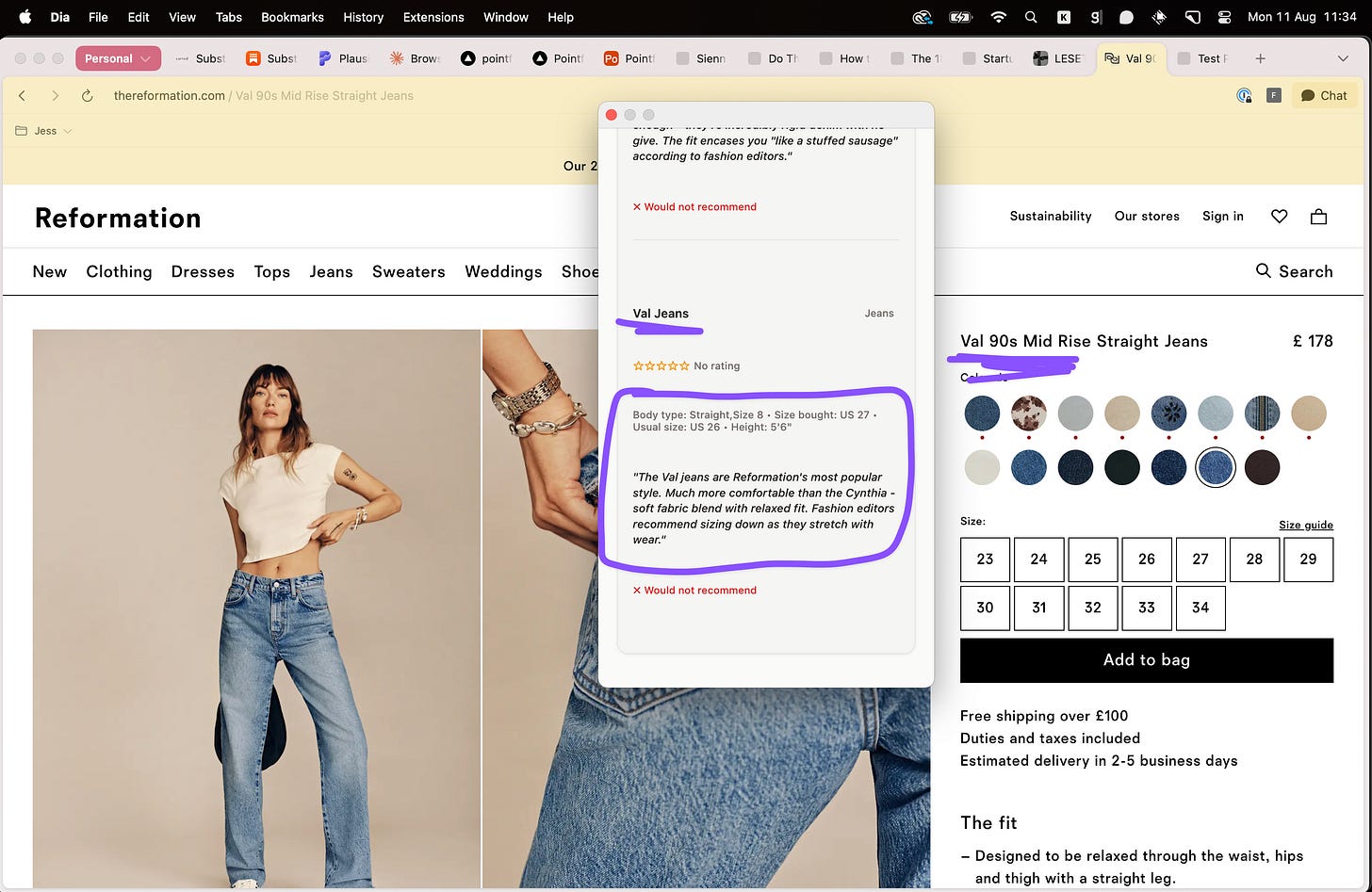Select size 27
Viewport: 1372px width, 892px height.
pyautogui.click(x=1200, y=559)
